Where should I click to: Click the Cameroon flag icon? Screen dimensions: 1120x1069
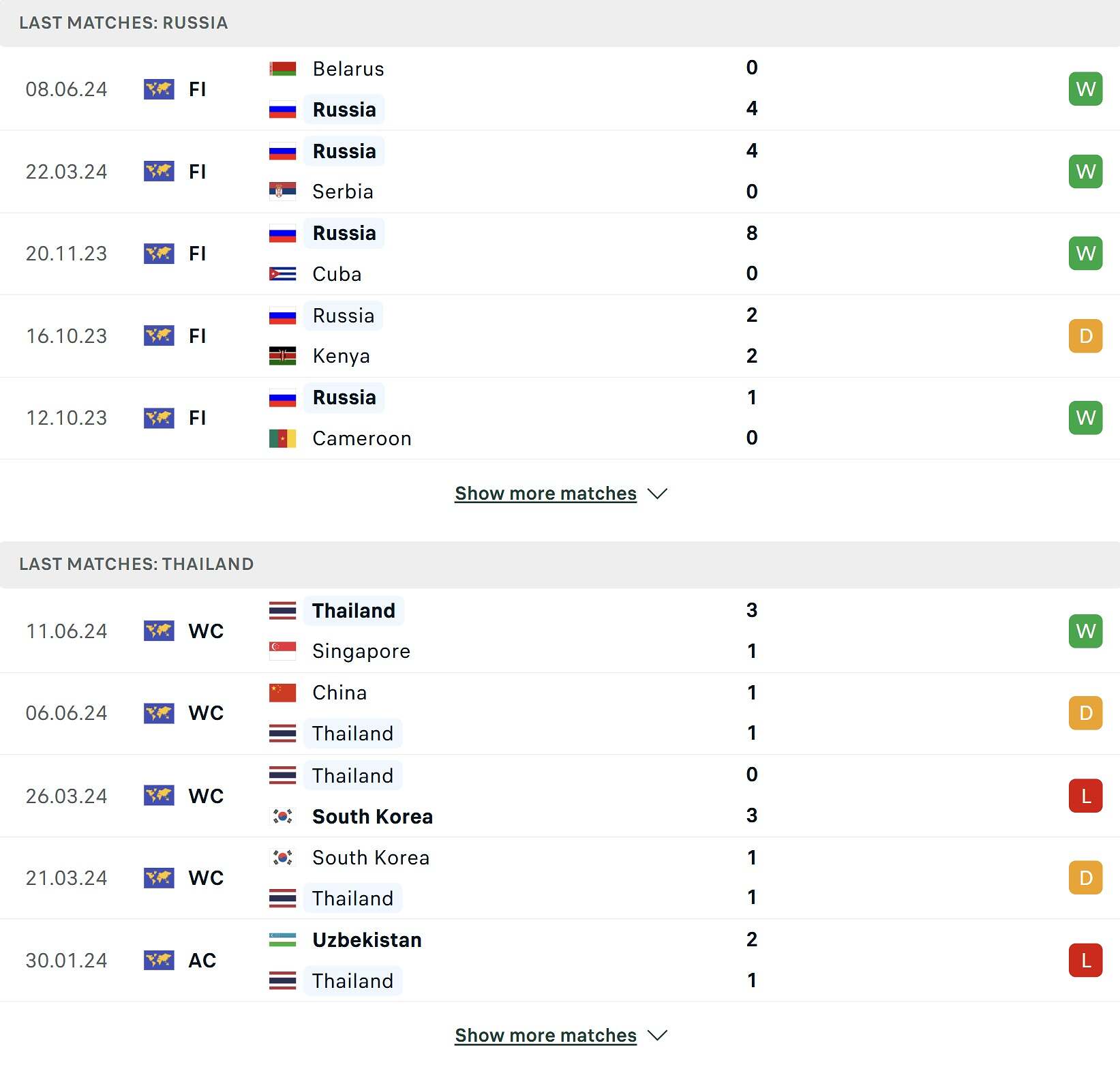click(x=282, y=438)
